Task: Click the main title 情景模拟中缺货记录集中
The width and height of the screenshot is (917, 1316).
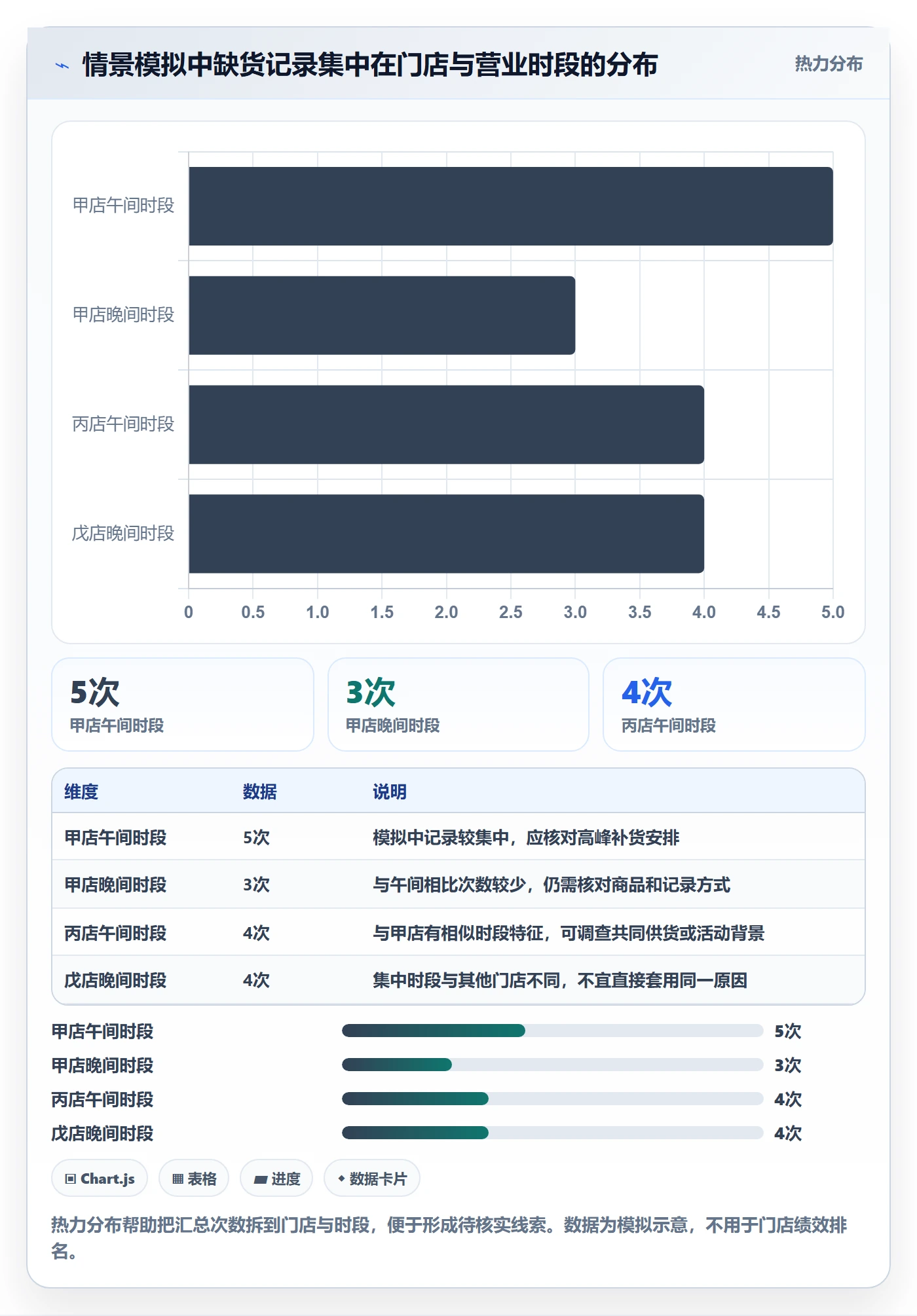Action: coord(370,65)
